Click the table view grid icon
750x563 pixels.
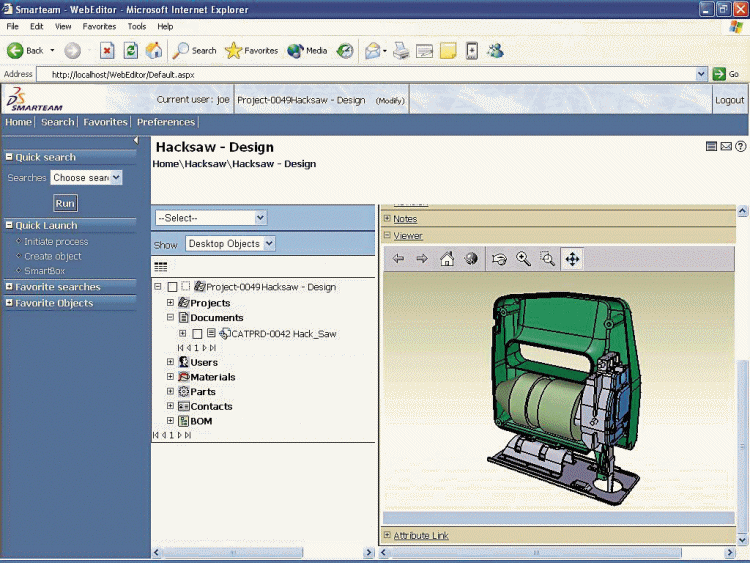(161, 266)
